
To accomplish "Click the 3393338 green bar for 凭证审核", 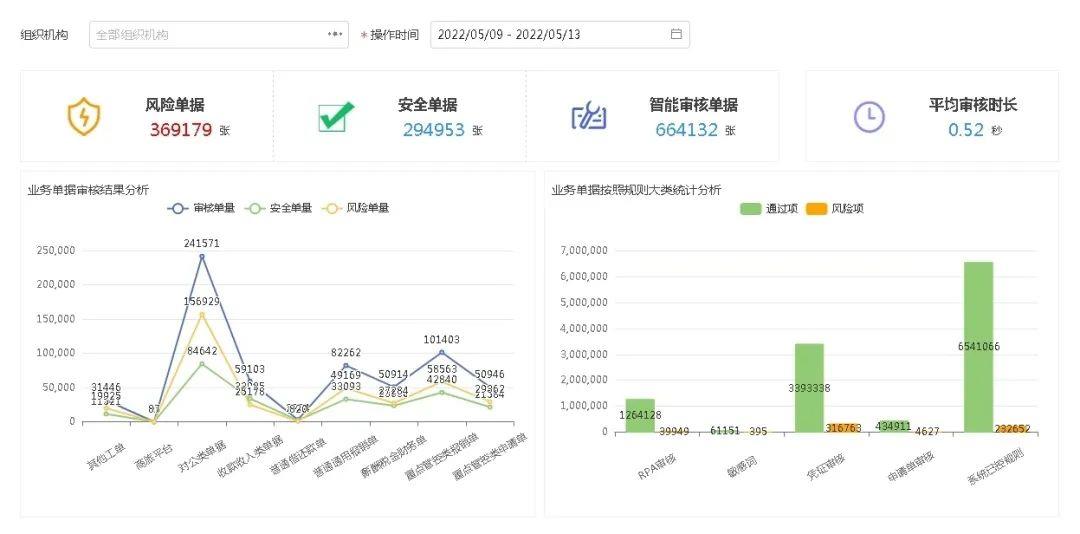I will [809, 388].
